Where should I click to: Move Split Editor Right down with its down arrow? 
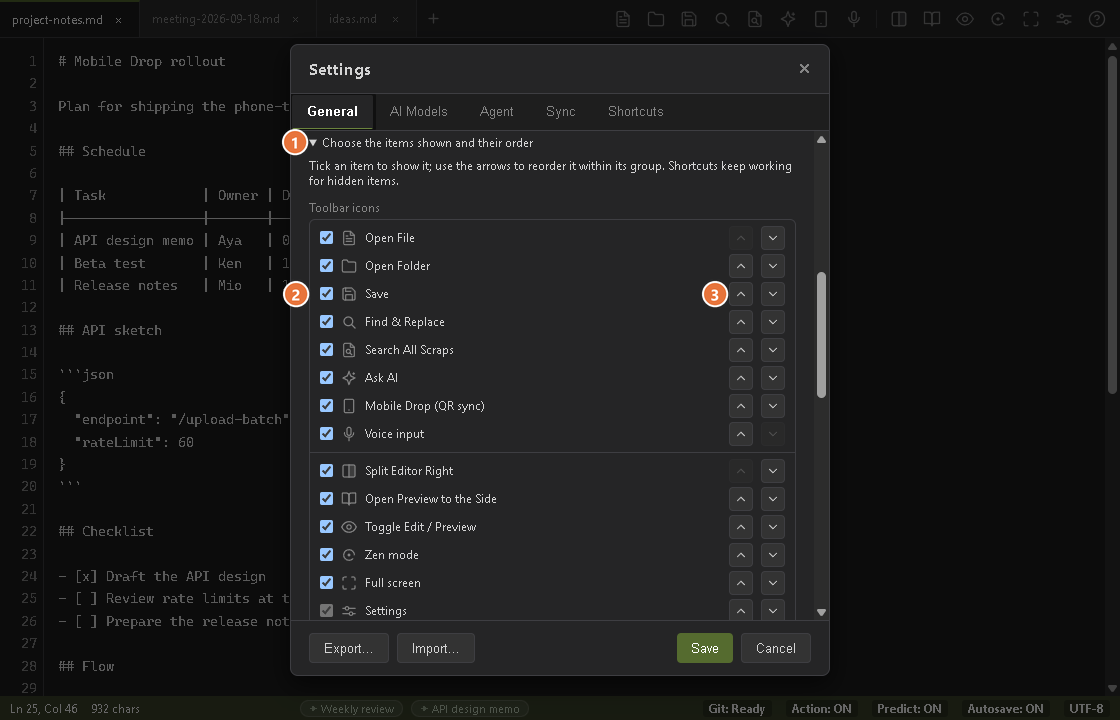[x=773, y=471]
